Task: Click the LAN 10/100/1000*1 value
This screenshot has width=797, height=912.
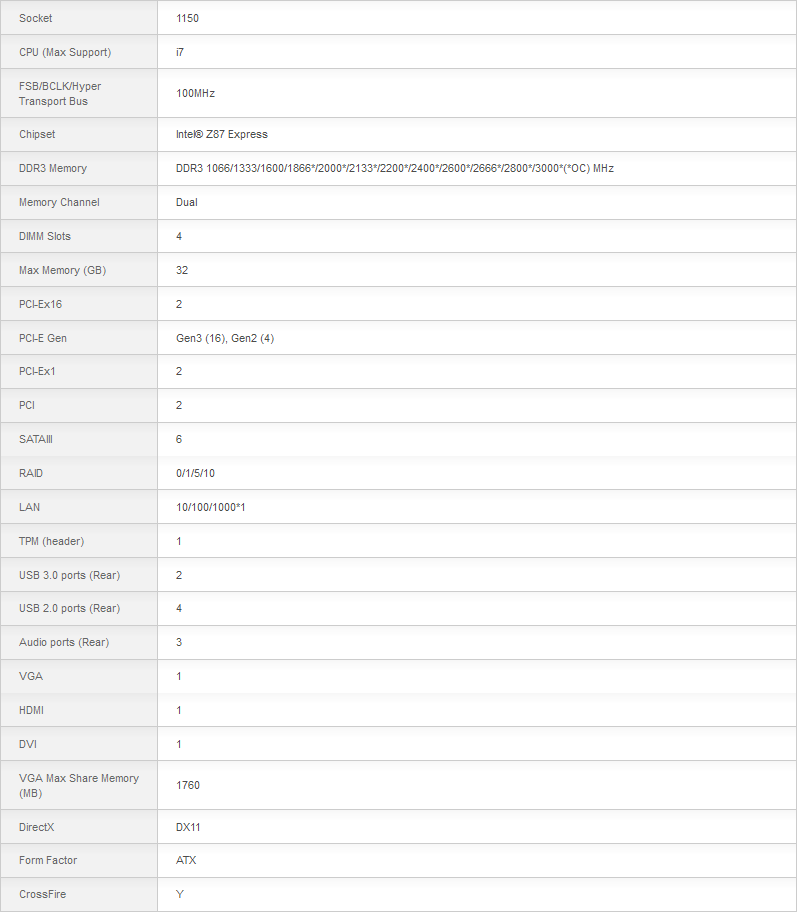Action: click(x=211, y=507)
